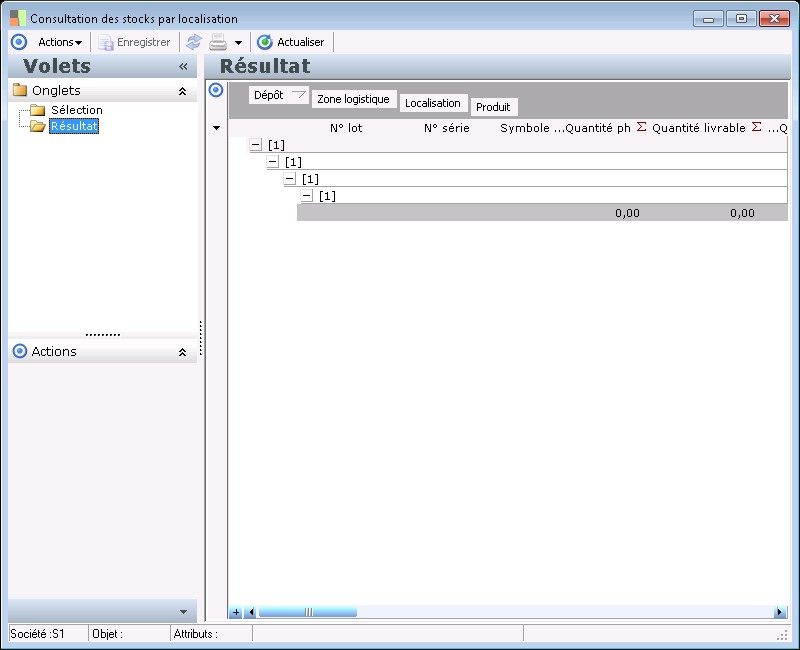Click the window resize grip icon
This screenshot has width=800, height=650.
(x=782, y=635)
